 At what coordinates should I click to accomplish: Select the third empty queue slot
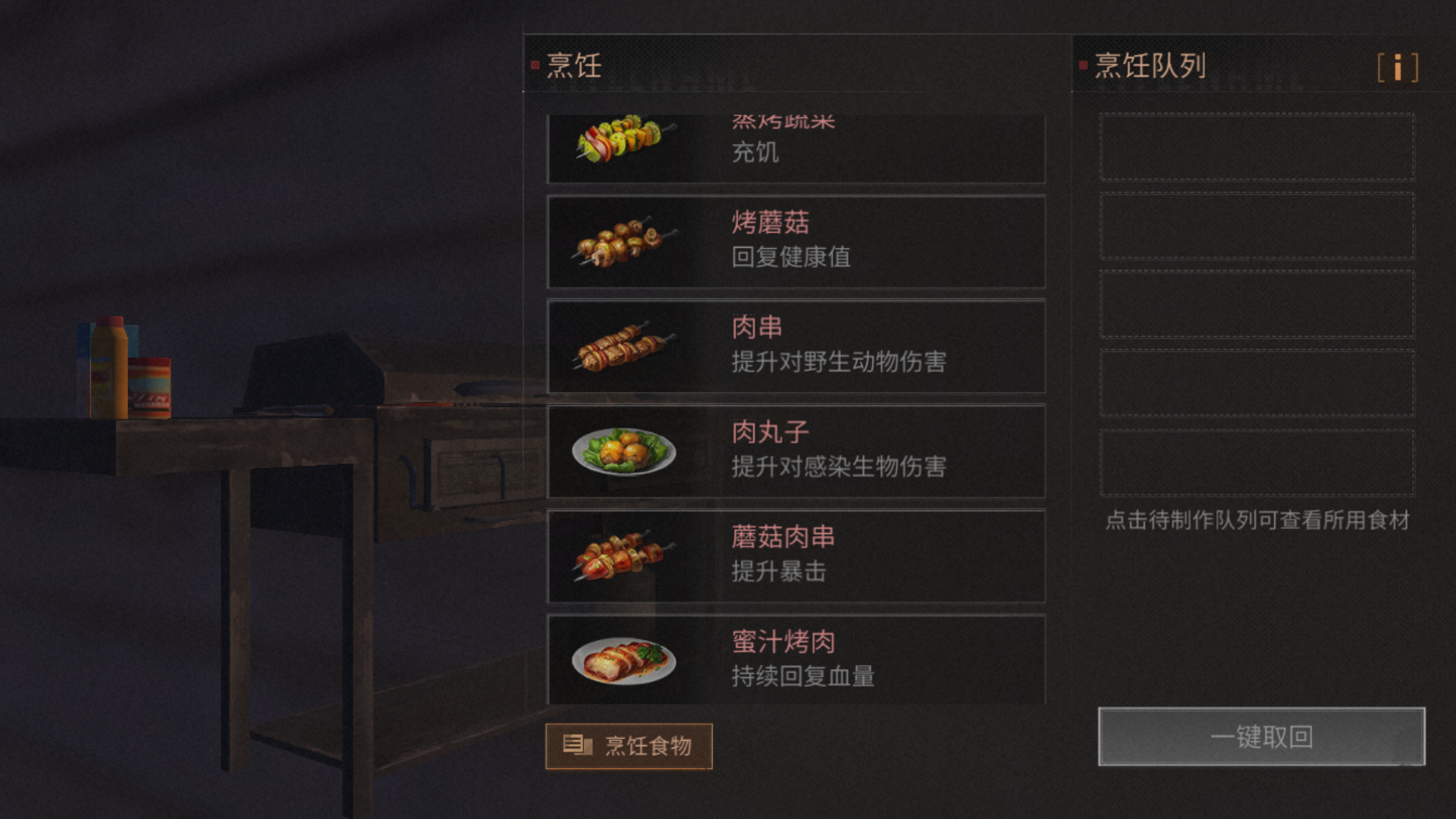pos(1257,304)
